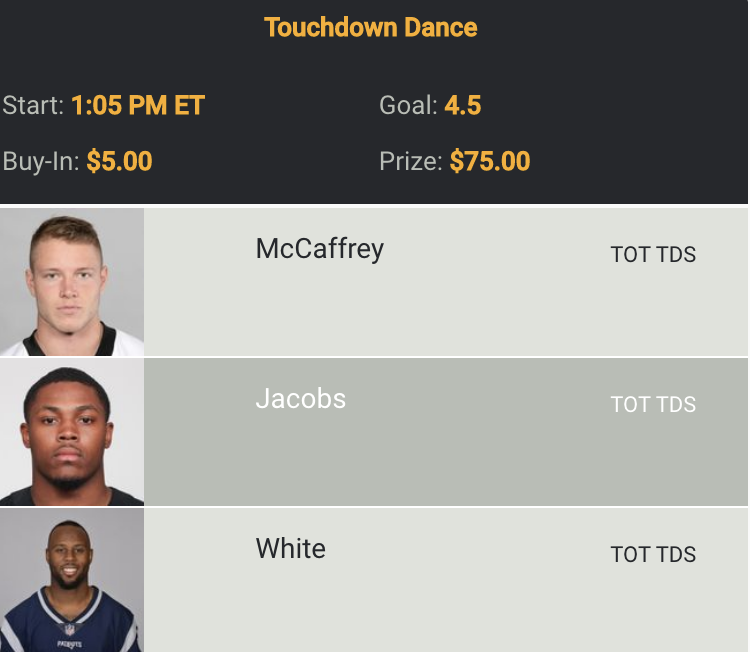Click the Goal label text
The width and height of the screenshot is (750, 652).
[408, 105]
